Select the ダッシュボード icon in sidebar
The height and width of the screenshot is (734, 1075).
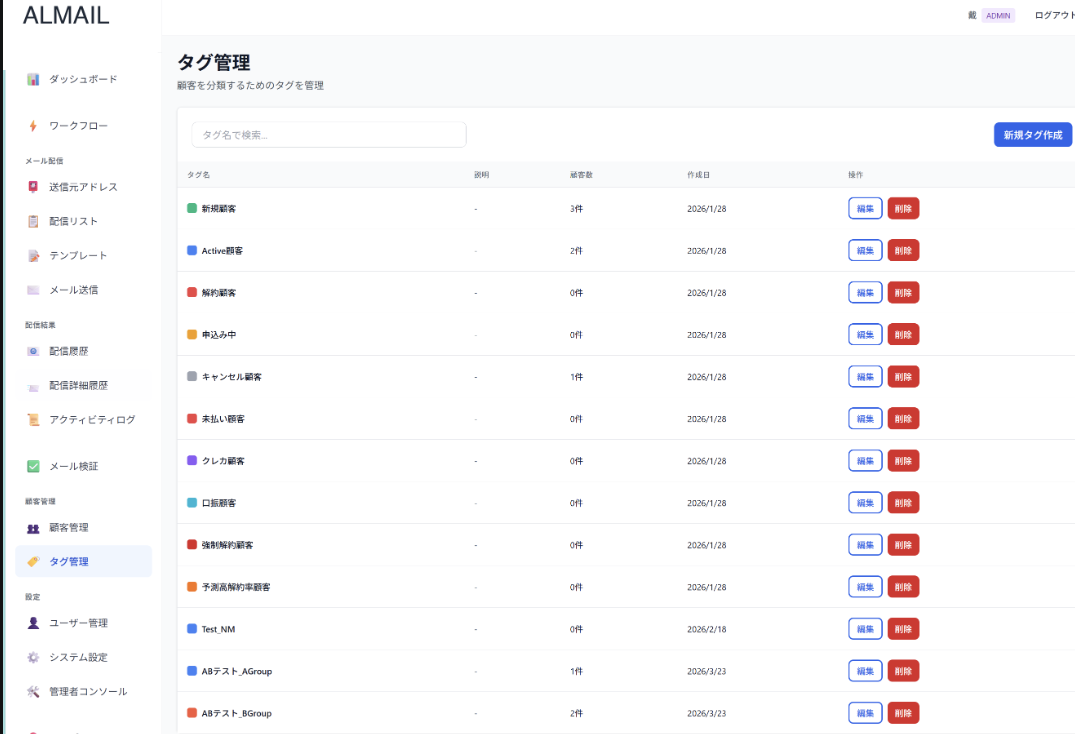(34, 79)
